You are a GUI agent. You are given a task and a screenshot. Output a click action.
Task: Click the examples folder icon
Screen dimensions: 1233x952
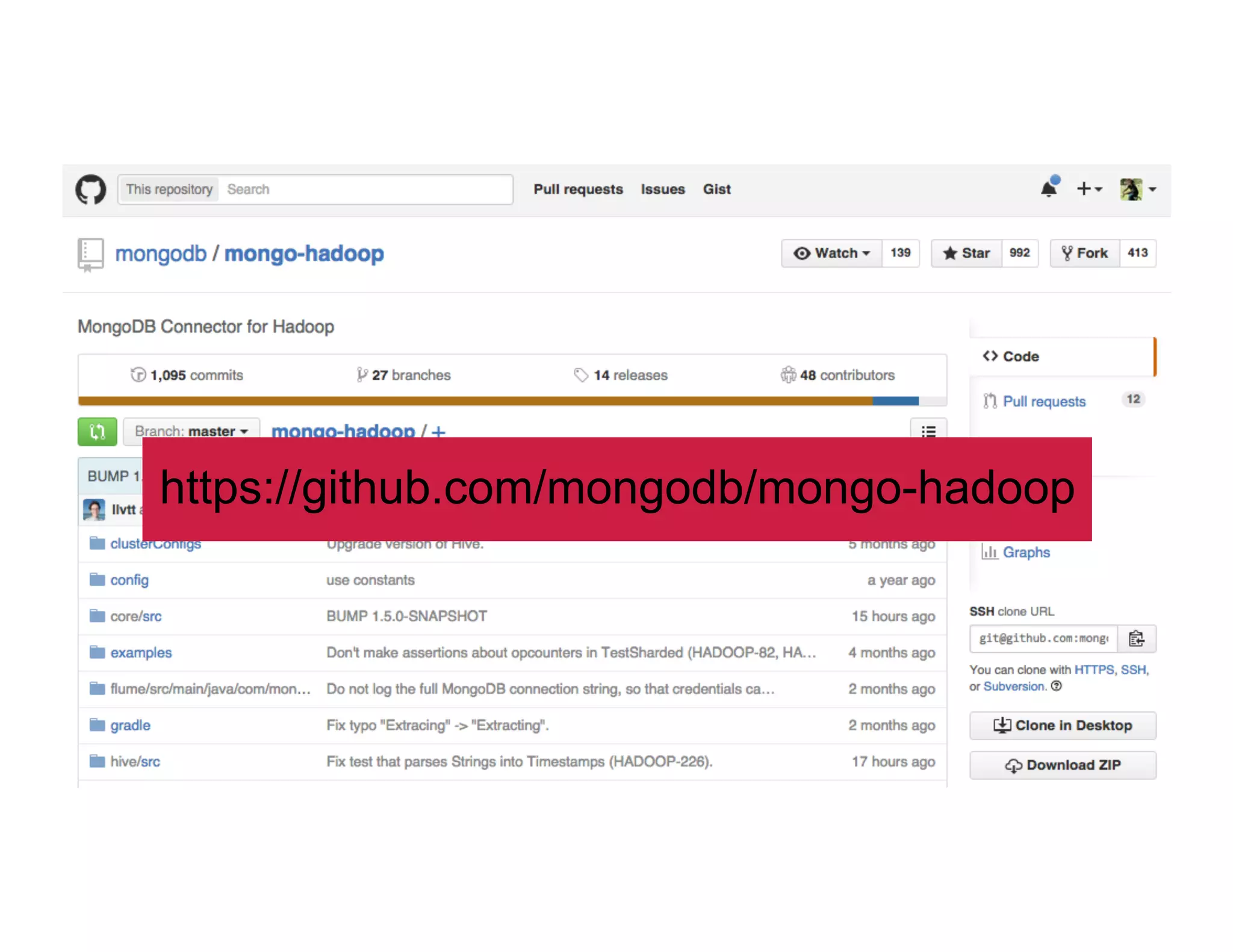tap(97, 652)
